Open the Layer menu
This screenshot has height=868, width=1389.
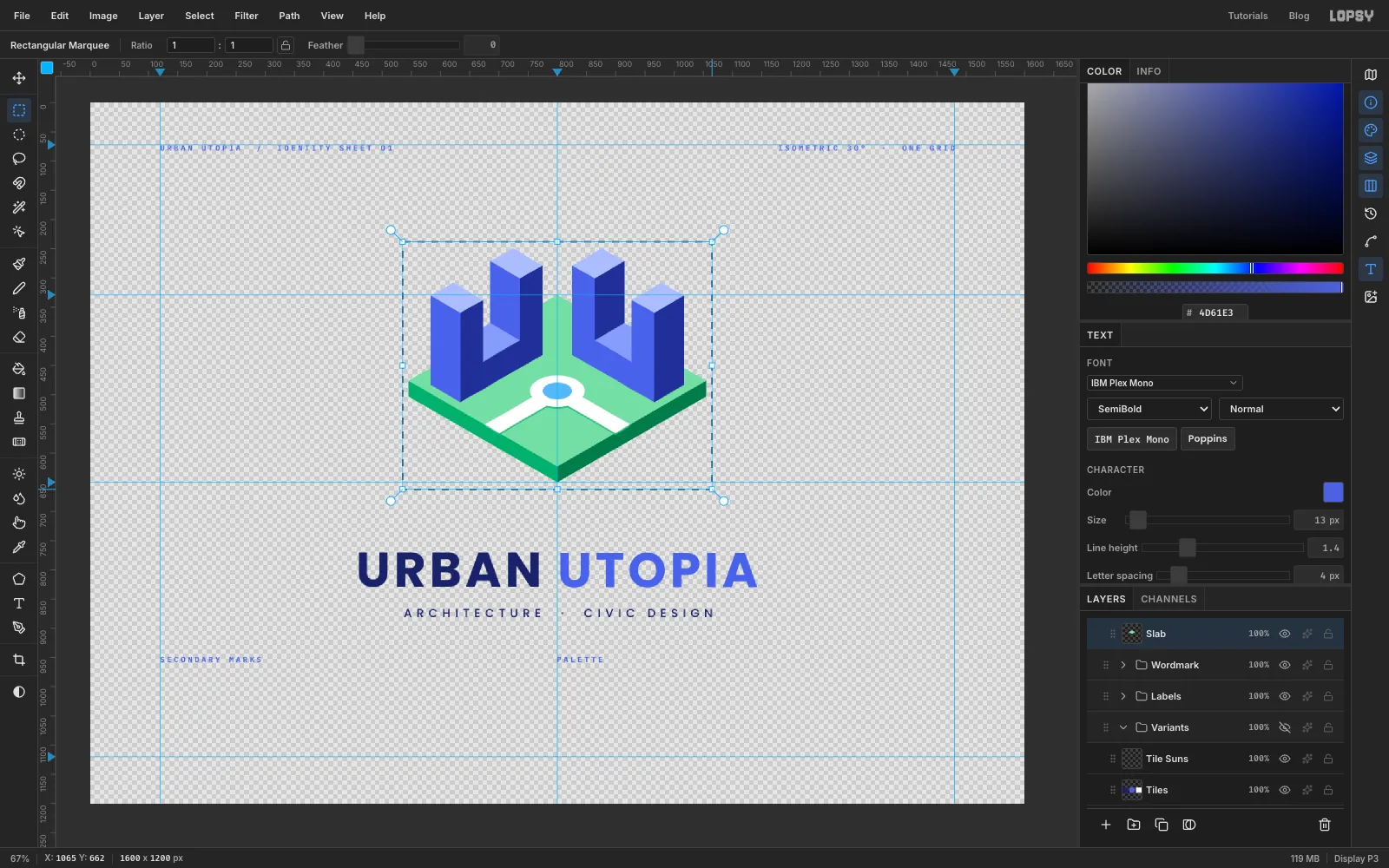coord(151,16)
